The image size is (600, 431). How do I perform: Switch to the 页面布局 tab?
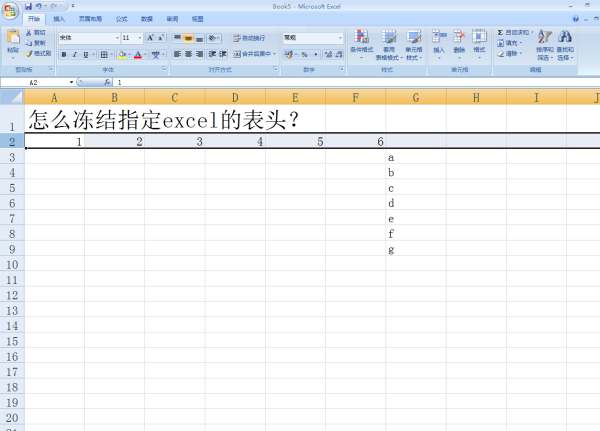(90, 19)
